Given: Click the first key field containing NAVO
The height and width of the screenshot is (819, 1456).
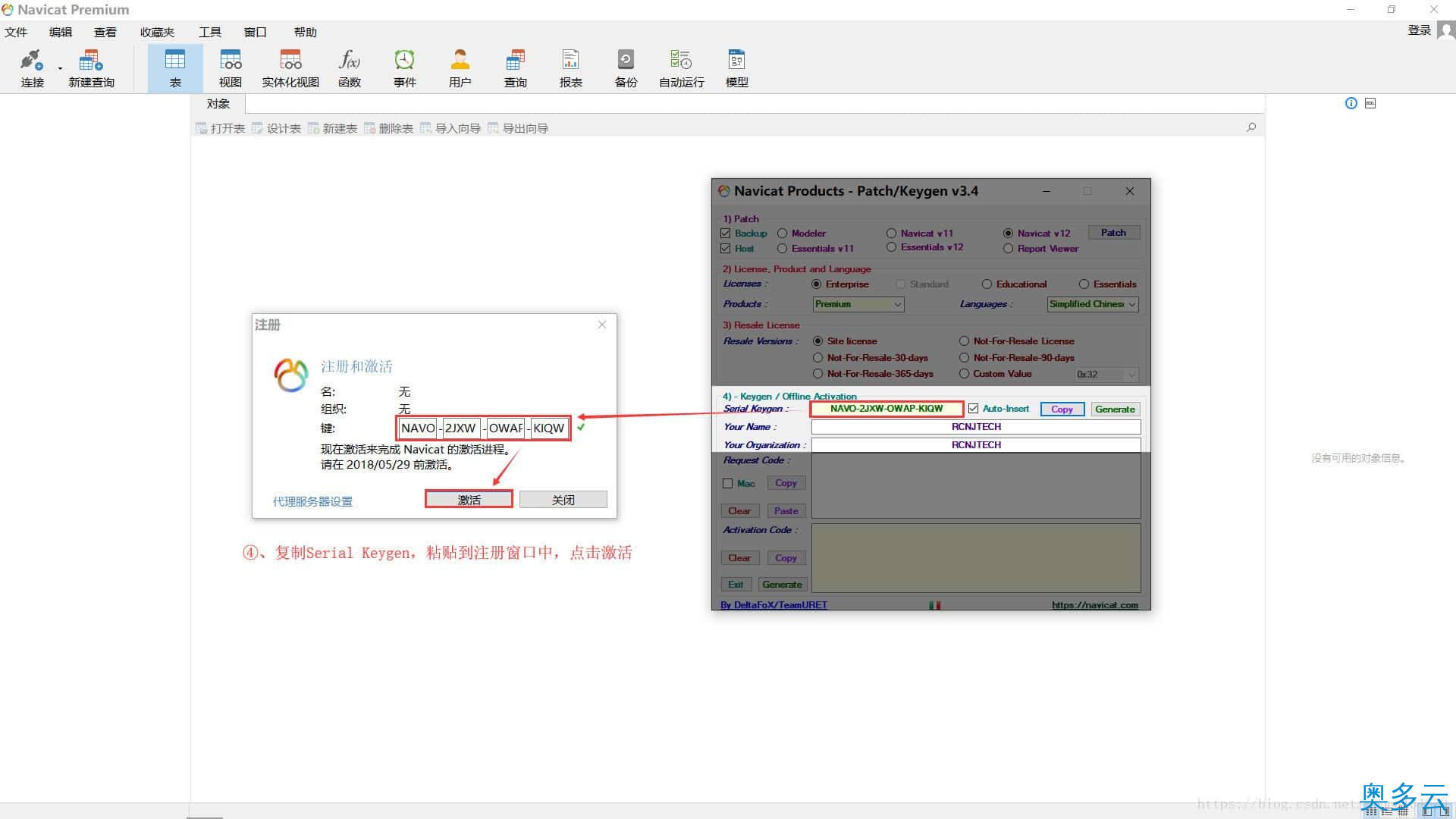Looking at the screenshot, I should click(x=418, y=428).
